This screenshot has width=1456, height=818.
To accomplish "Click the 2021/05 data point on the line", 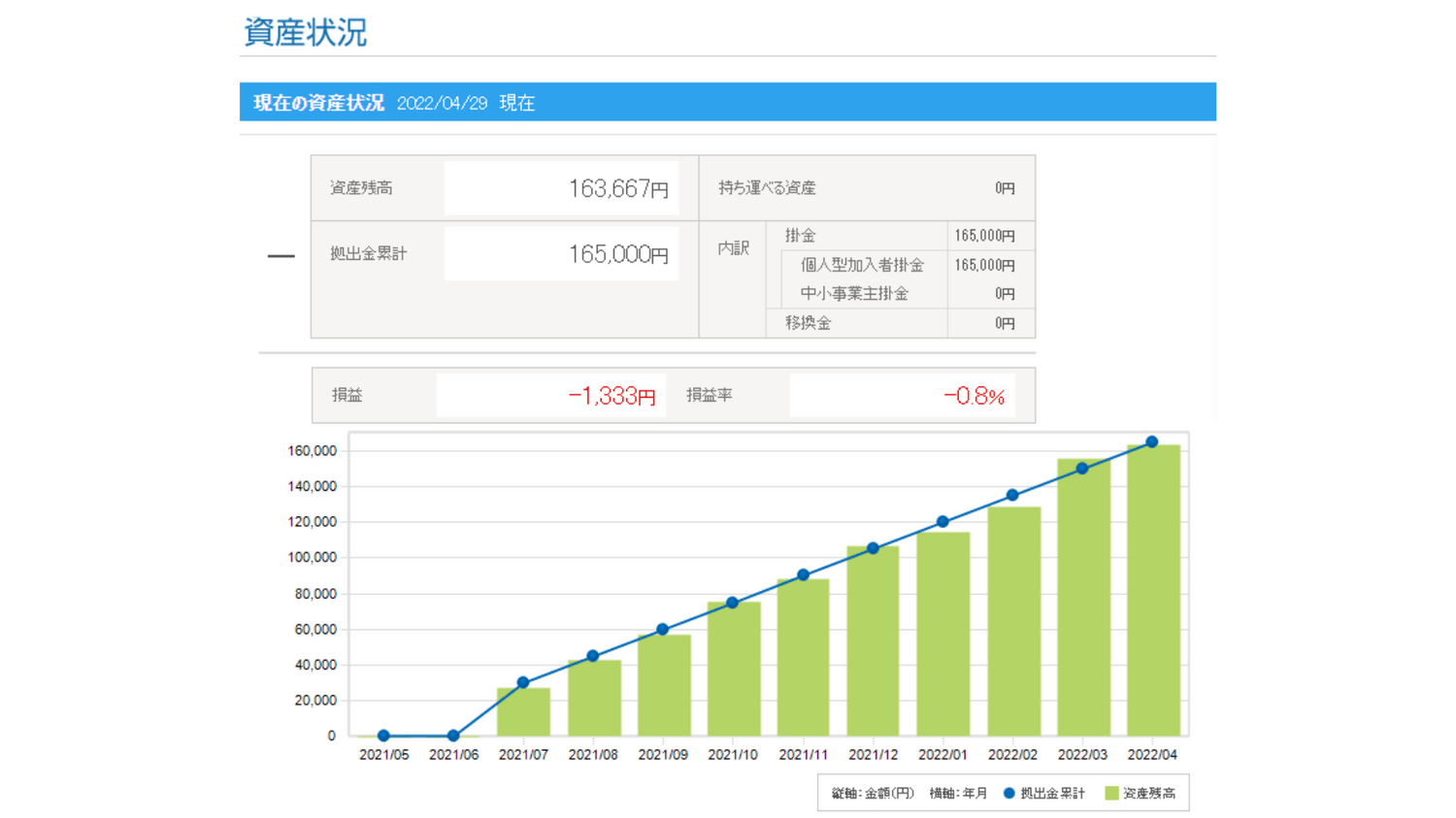I will click(x=383, y=736).
